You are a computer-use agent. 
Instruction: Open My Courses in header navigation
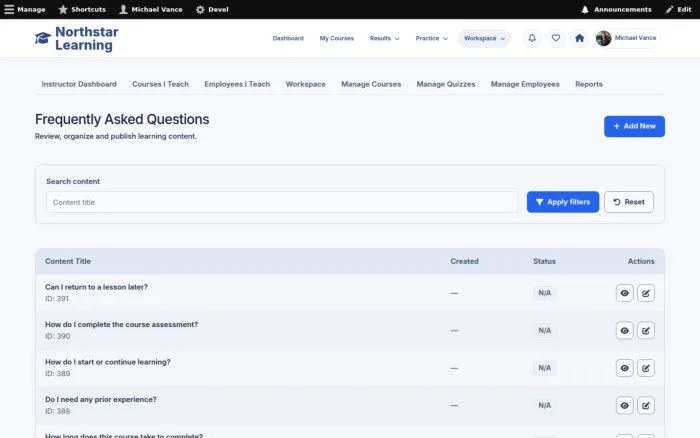pyautogui.click(x=337, y=38)
